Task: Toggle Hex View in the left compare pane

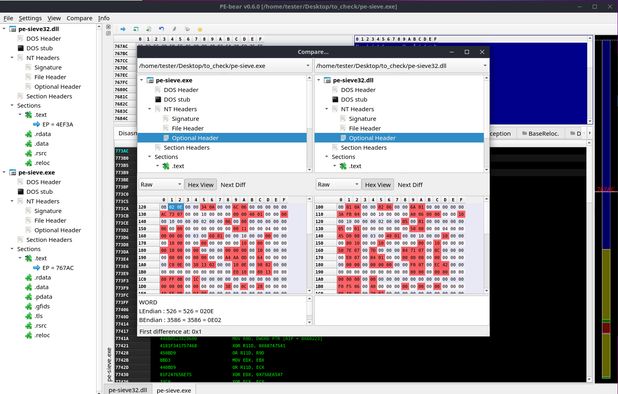Action: pos(201,185)
